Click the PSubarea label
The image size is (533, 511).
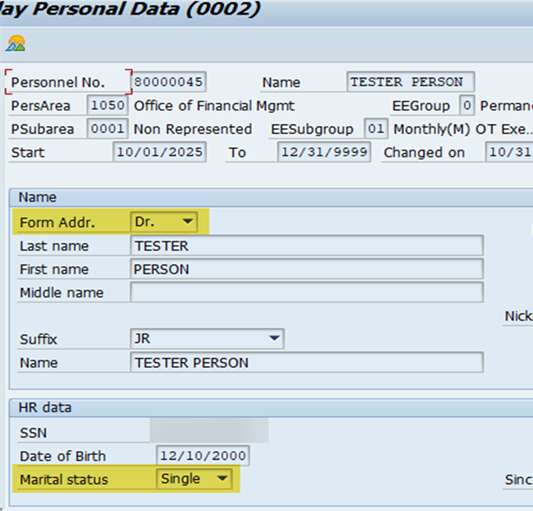[42, 129]
